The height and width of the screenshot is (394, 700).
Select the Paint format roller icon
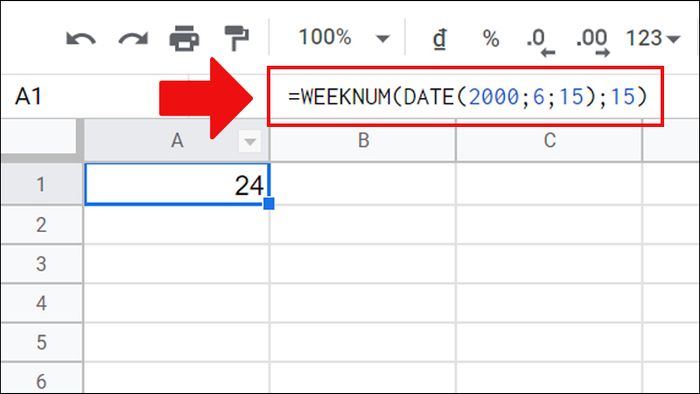tap(236, 38)
